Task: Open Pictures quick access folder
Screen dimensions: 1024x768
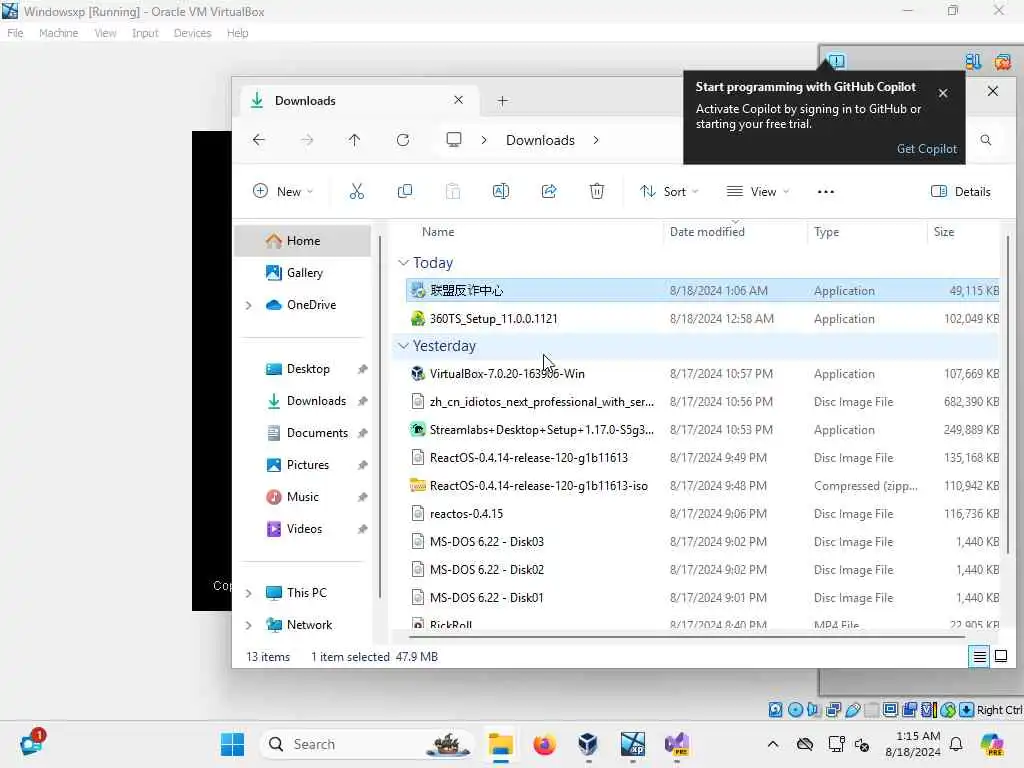Action: click(303, 465)
